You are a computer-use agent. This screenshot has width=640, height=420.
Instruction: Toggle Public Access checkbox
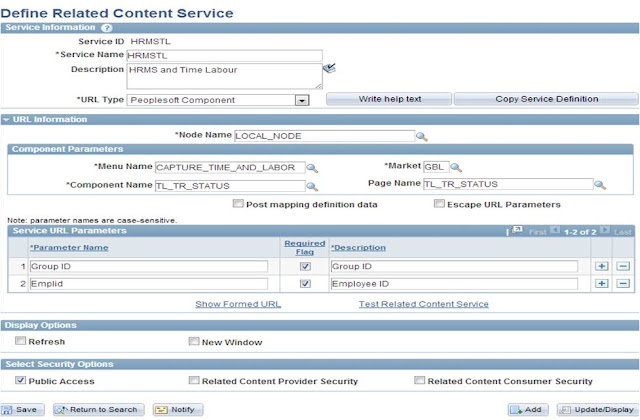click(21, 381)
